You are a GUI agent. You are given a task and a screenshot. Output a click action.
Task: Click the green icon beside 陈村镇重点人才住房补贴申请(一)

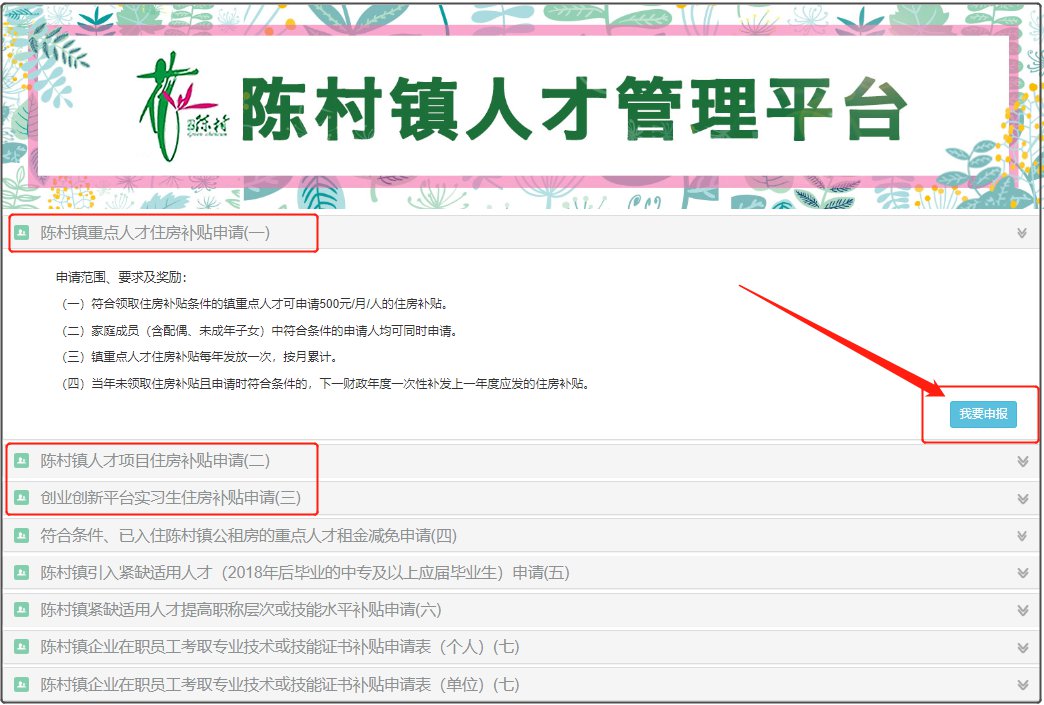[x=22, y=233]
